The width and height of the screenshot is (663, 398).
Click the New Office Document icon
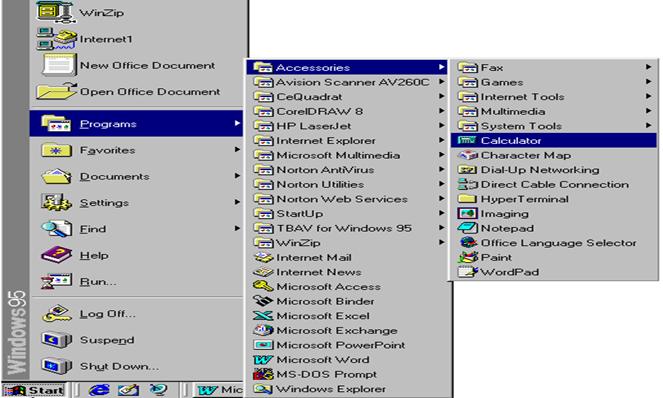[x=59, y=65]
